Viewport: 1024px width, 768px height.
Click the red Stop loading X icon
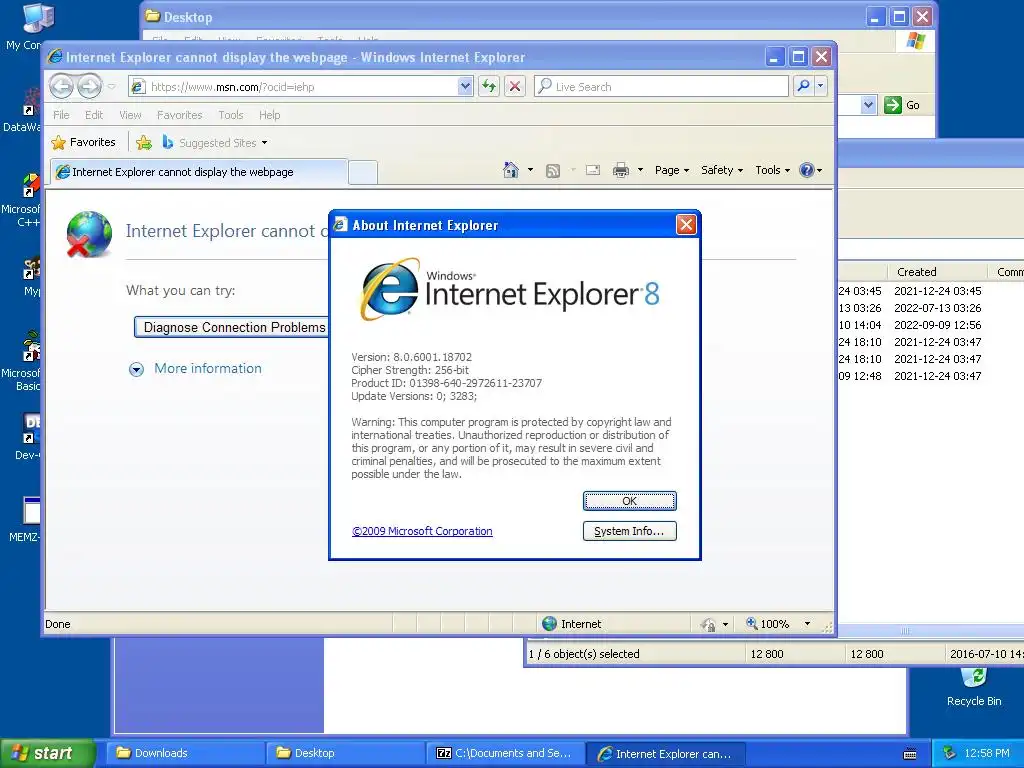coord(515,86)
